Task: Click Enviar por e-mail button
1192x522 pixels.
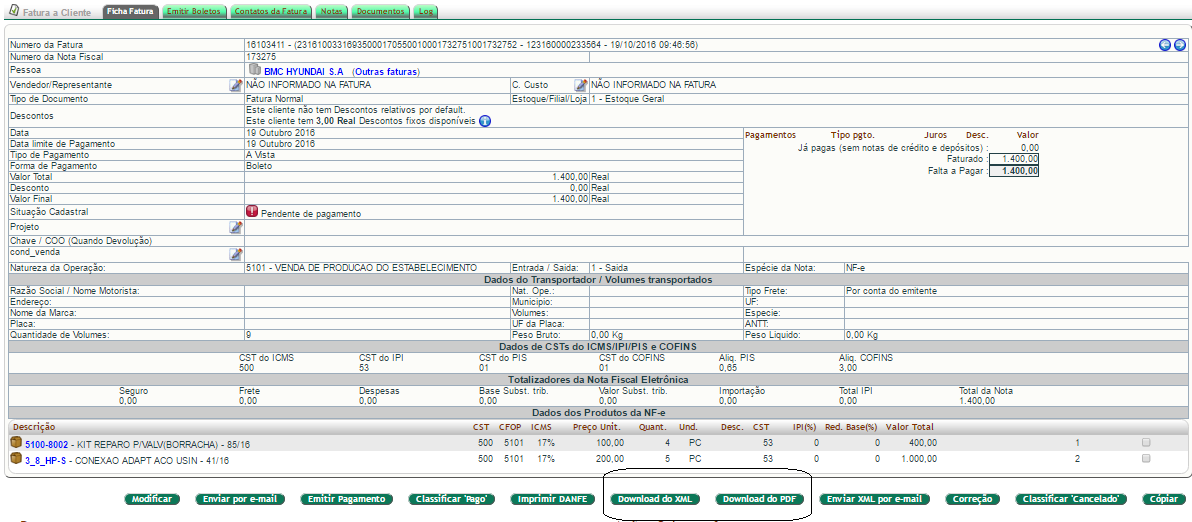Action: coord(240,499)
